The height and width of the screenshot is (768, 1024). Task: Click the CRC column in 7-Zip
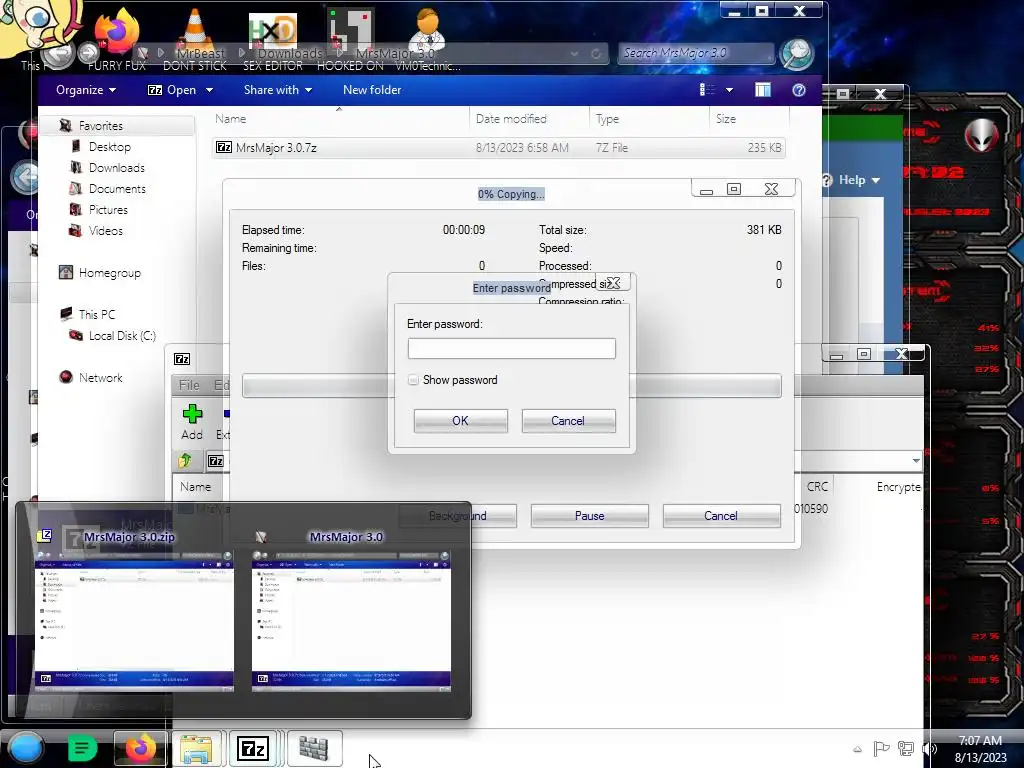[817, 487]
